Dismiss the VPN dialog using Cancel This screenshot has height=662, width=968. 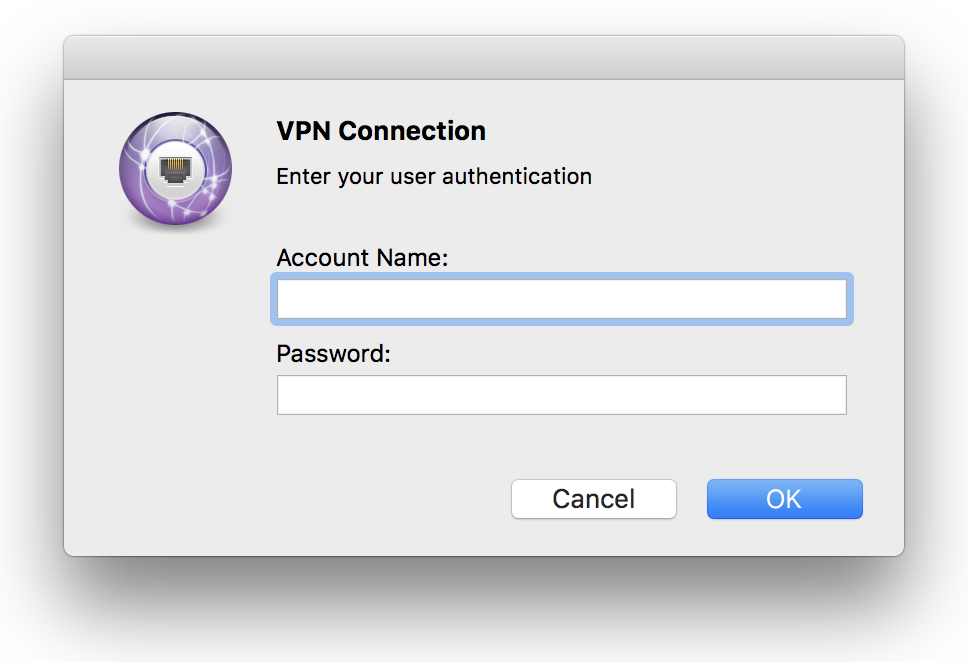point(593,499)
